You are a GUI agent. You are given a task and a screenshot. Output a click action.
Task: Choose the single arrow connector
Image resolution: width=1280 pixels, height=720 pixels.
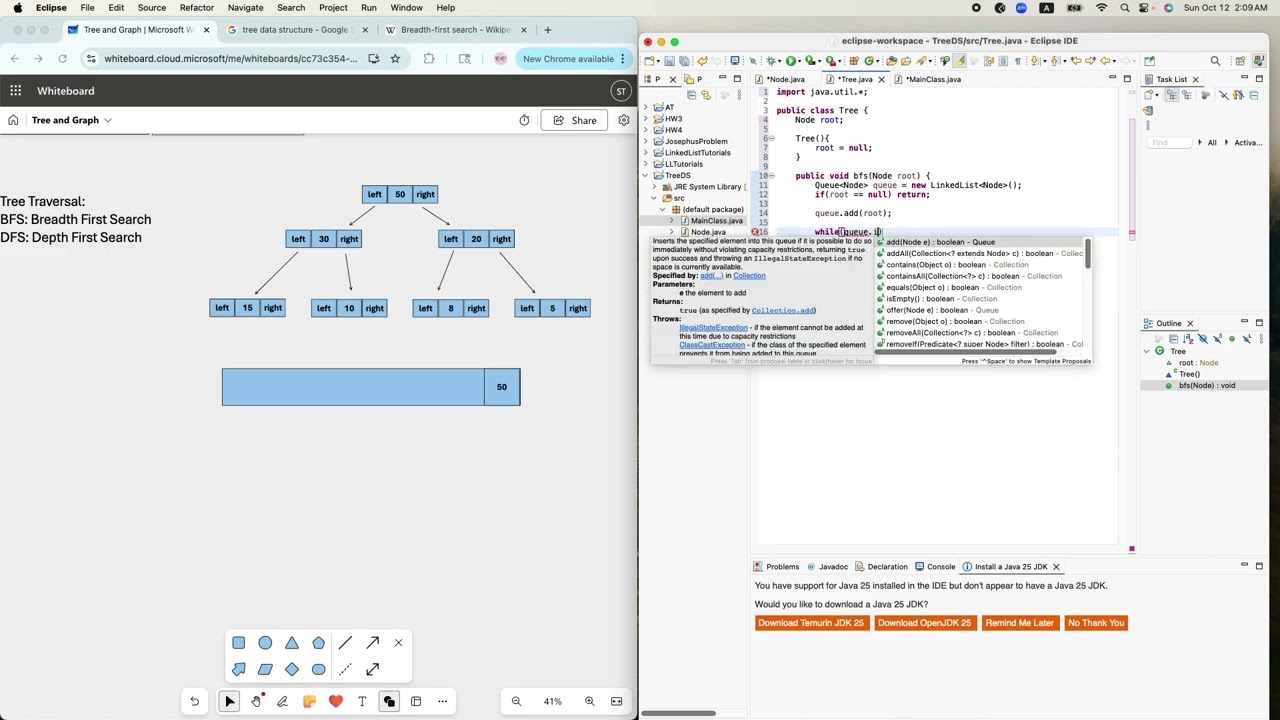coord(372,643)
